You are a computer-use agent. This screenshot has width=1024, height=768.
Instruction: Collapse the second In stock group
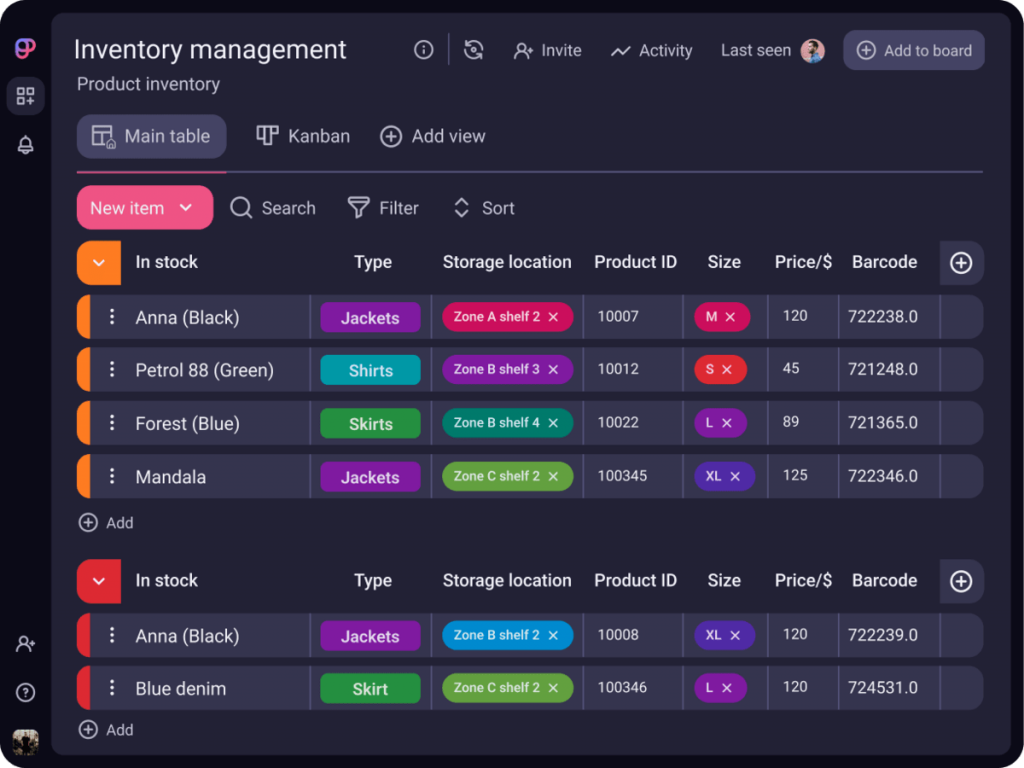97,580
